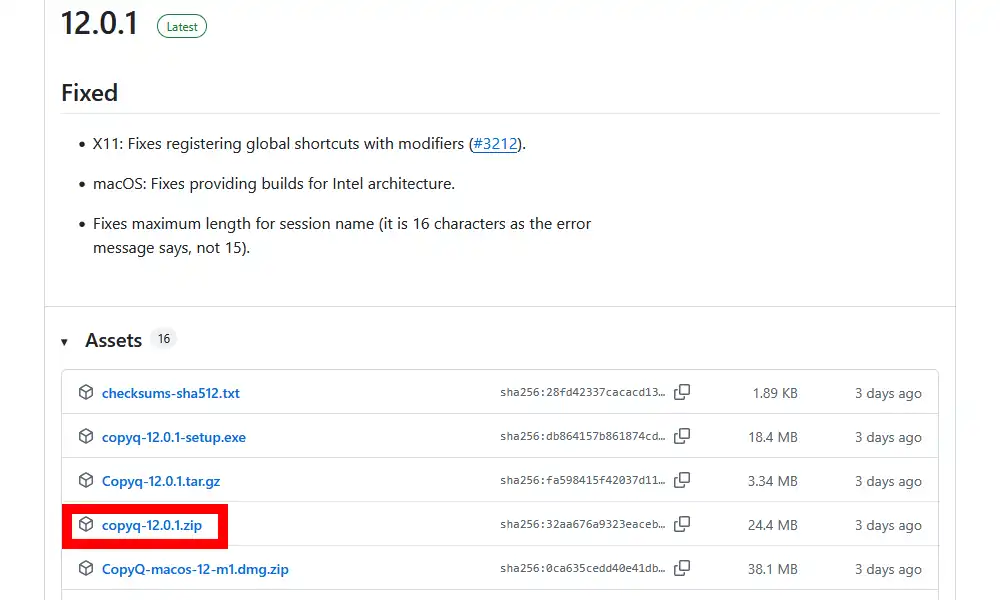Download Copyq-12.0.1.tar.gz source archive
Image resolution: width=1000 pixels, height=600 pixels.
click(160, 481)
